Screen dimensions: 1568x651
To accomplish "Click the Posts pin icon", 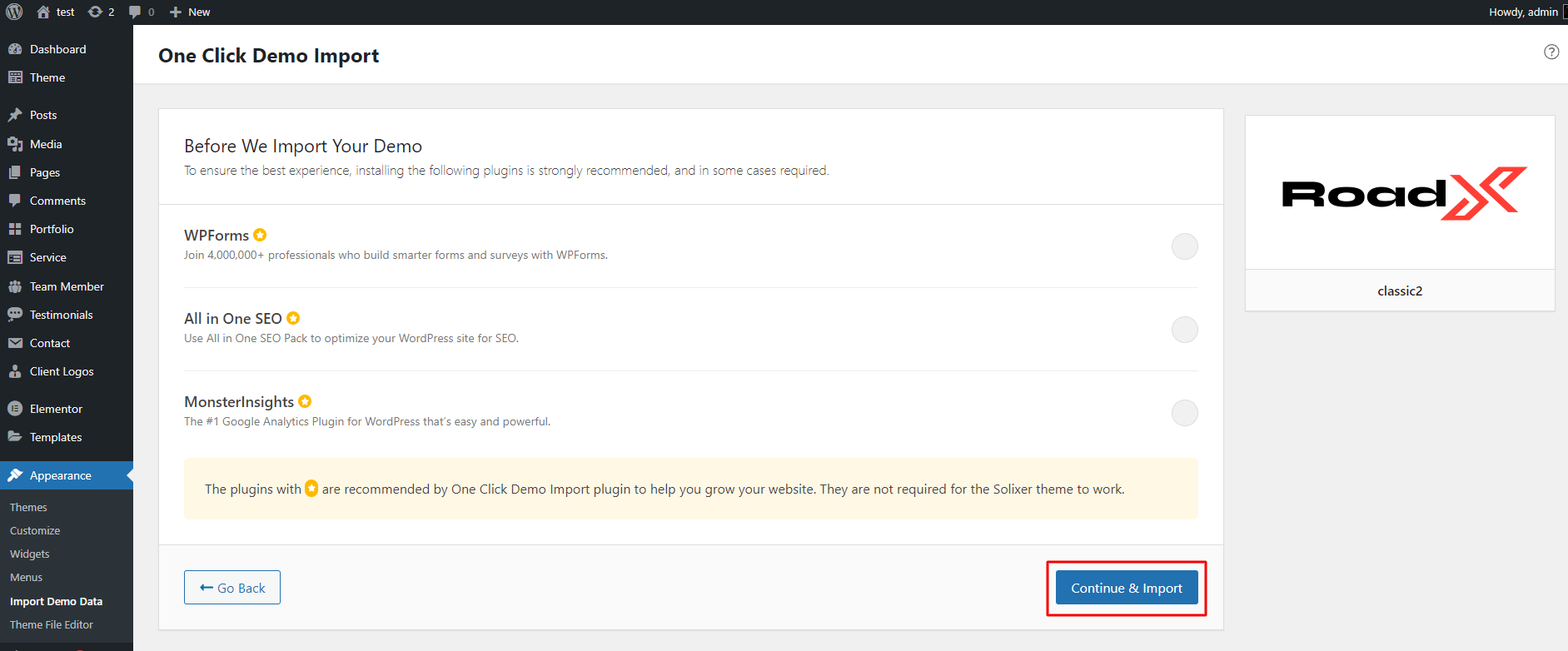I will tap(15, 115).
